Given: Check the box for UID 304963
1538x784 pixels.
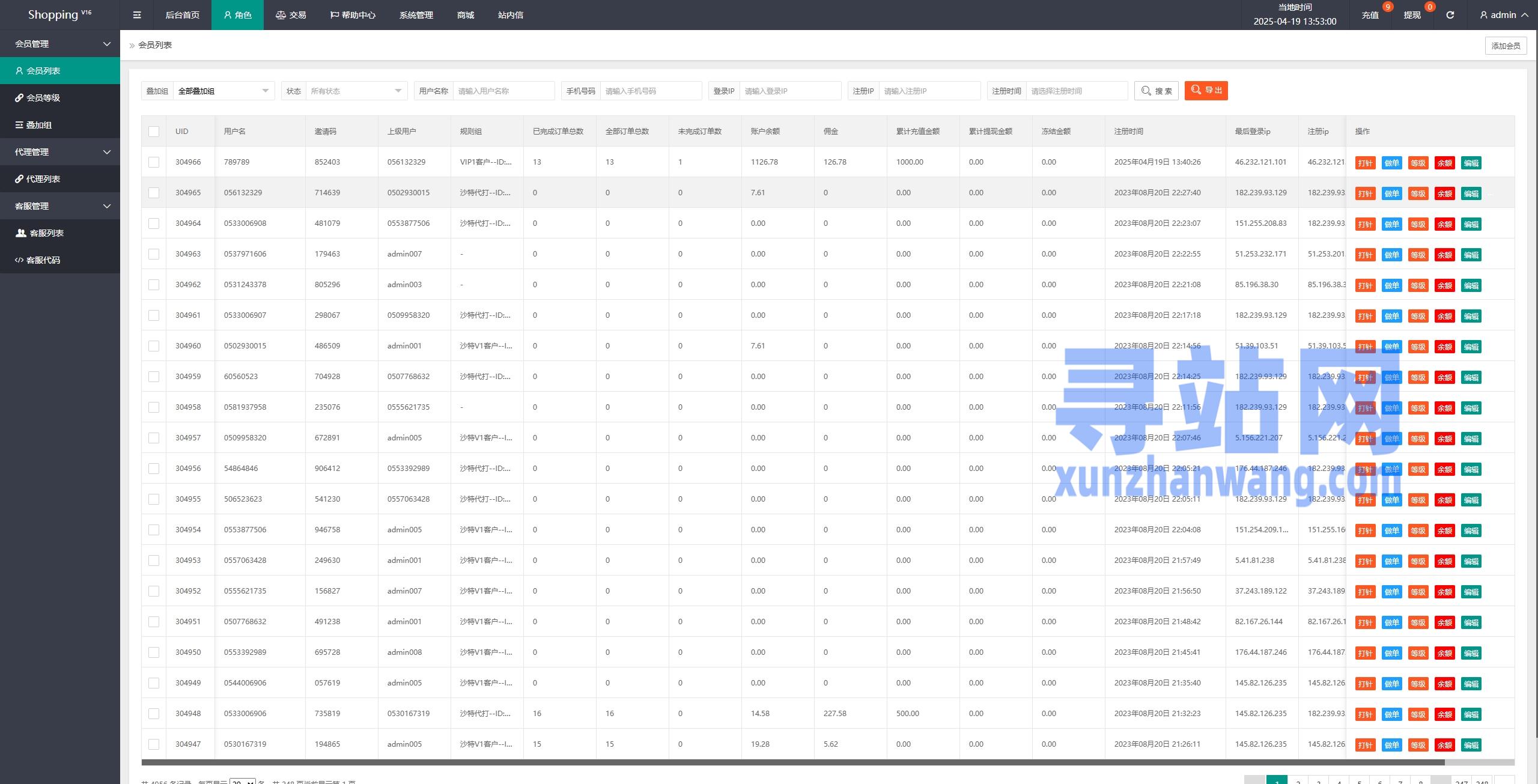Looking at the screenshot, I should (x=154, y=254).
